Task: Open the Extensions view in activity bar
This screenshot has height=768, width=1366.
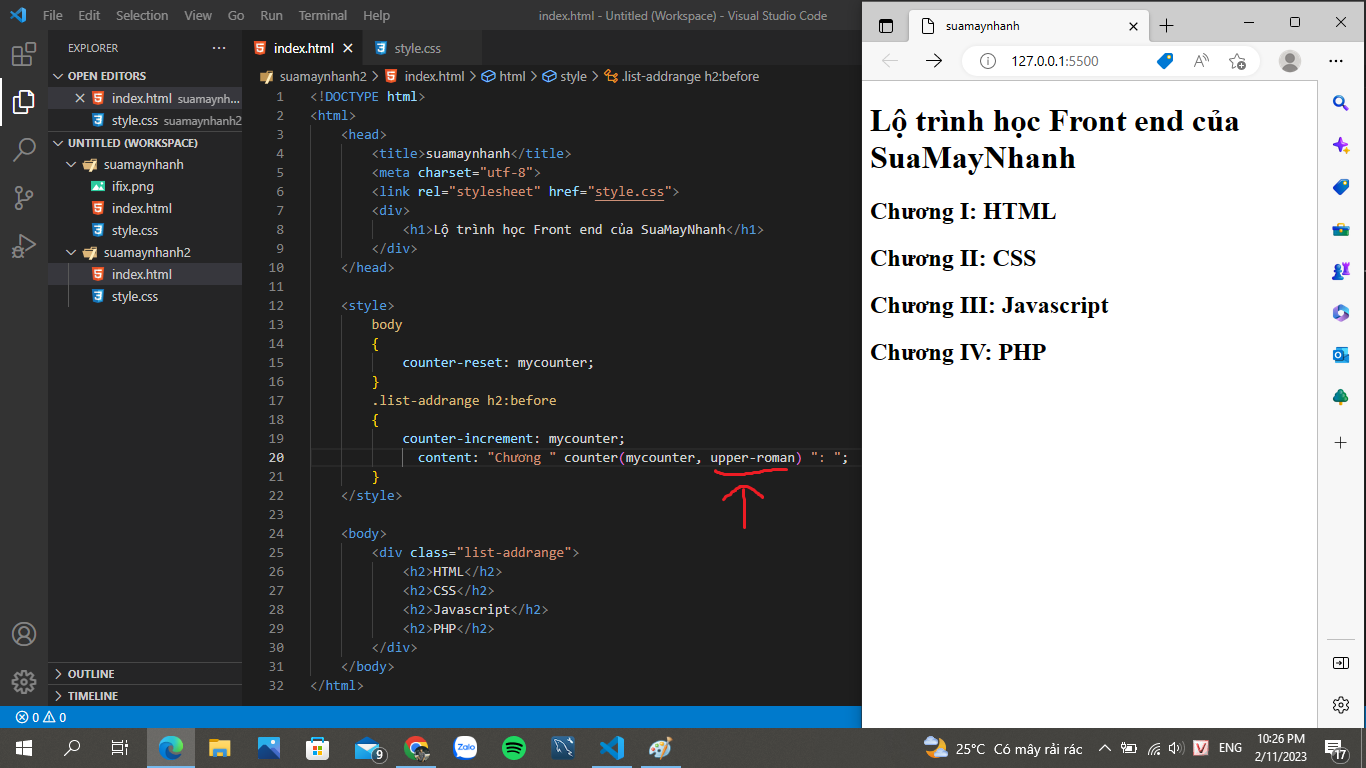Action: [24, 54]
